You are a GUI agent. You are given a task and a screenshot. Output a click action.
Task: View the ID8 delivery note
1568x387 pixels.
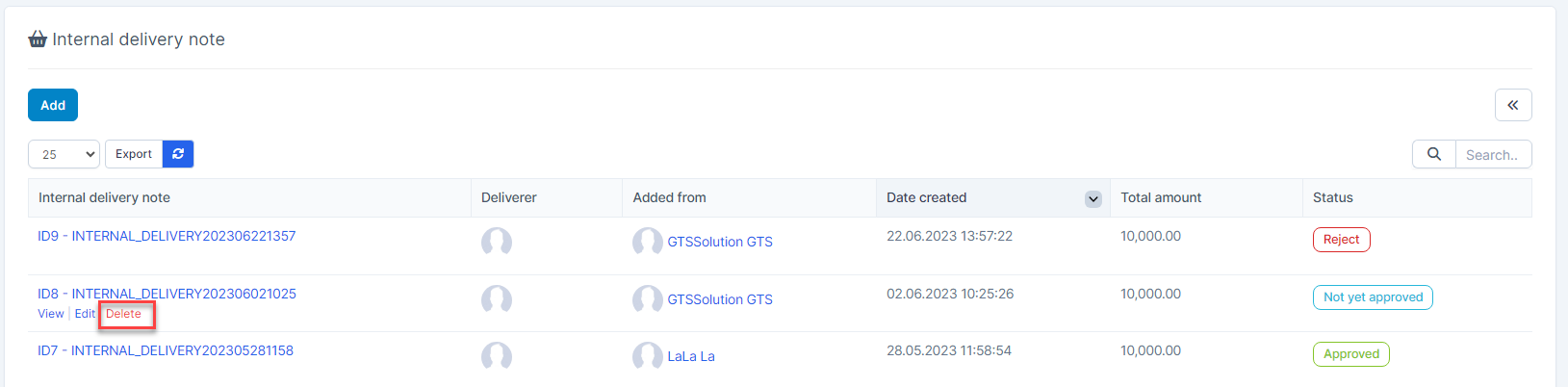[x=51, y=314]
